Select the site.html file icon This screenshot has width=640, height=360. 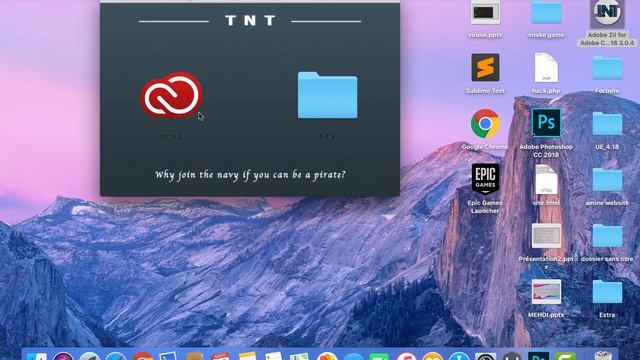(x=546, y=180)
